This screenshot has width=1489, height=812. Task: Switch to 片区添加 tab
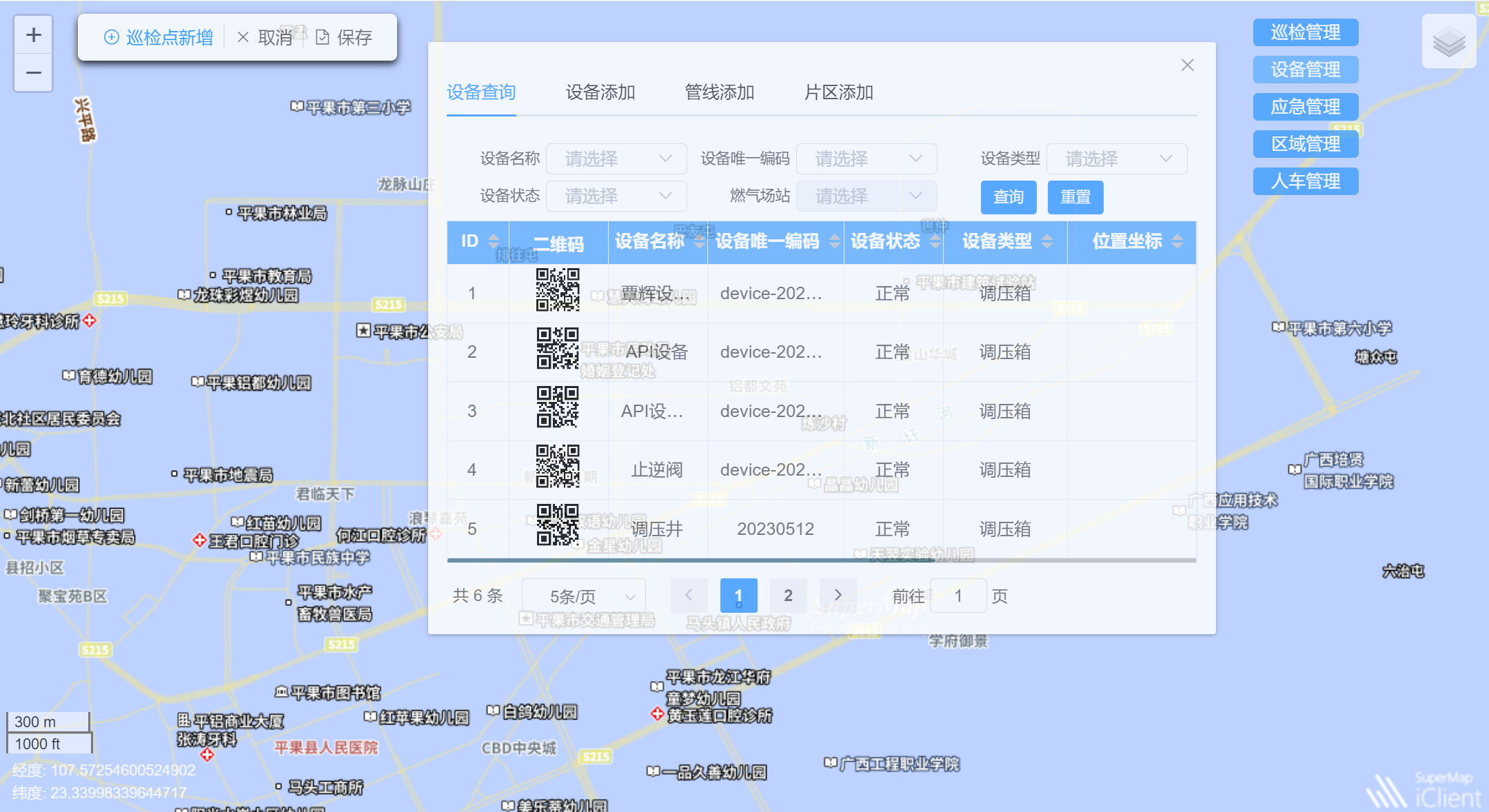coord(839,92)
